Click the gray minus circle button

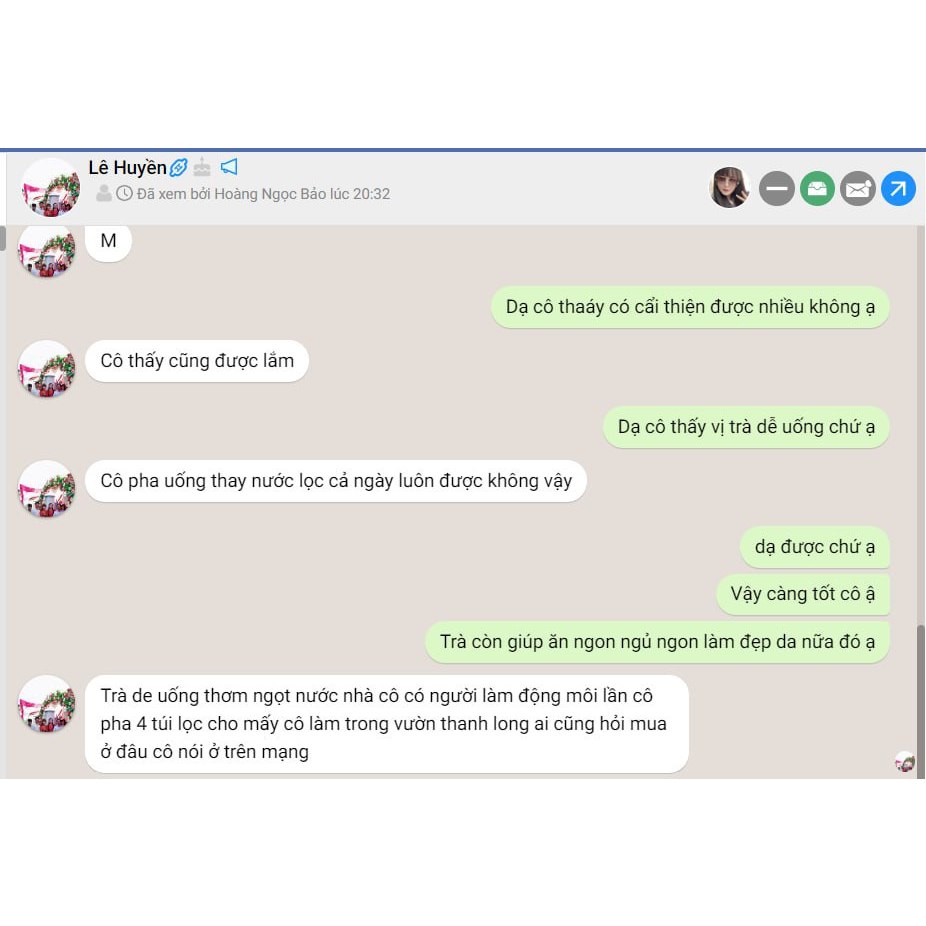[777, 188]
